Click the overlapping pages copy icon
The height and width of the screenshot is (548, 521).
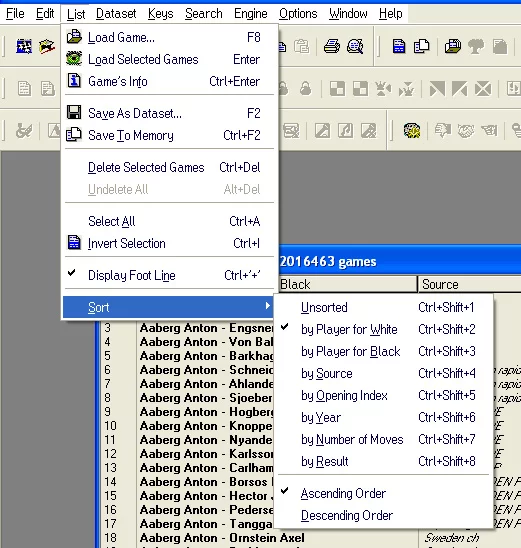pyautogui.click(x=421, y=46)
